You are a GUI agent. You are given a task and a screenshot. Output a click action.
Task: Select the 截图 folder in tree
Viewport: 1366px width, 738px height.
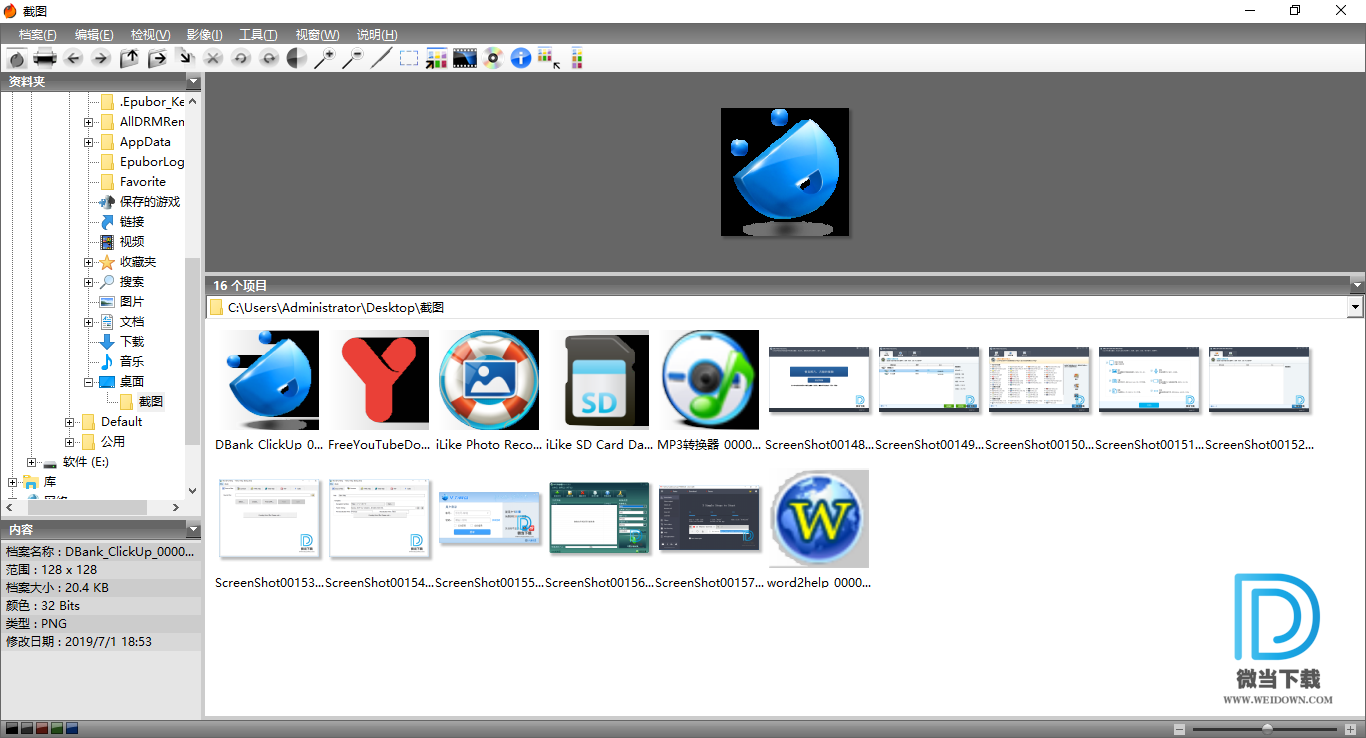click(x=150, y=402)
